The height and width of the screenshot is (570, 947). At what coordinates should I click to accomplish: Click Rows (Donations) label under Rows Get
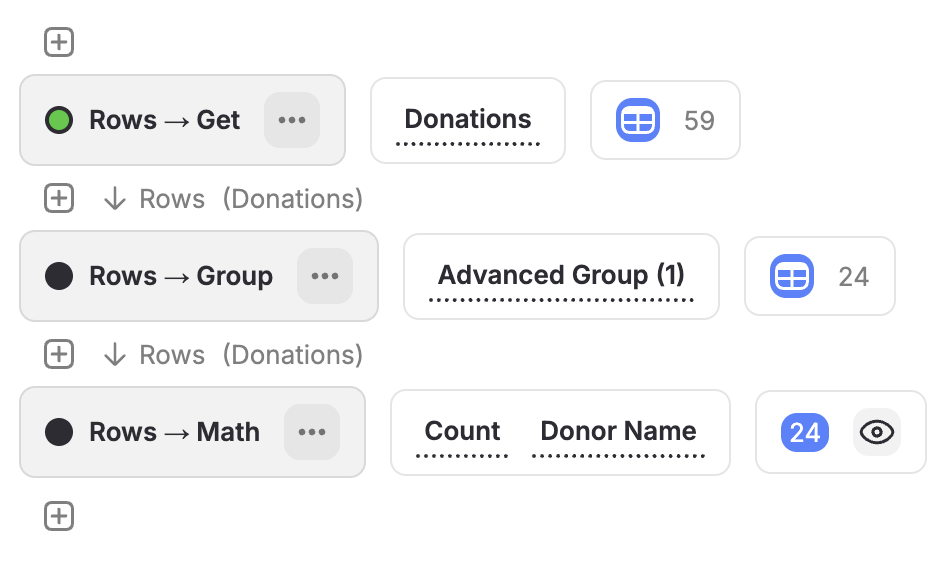(250, 198)
